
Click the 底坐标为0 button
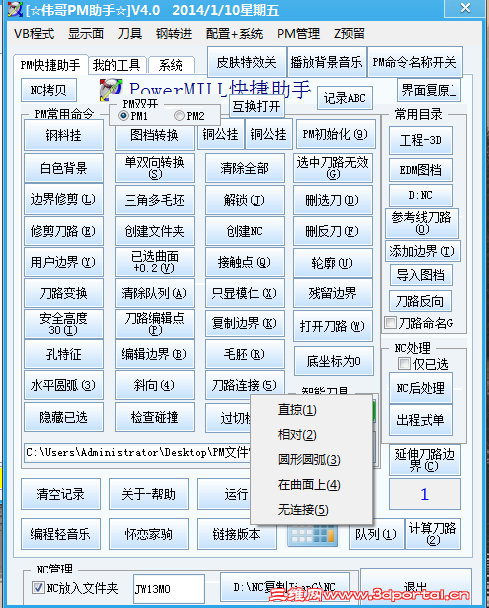coord(334,361)
